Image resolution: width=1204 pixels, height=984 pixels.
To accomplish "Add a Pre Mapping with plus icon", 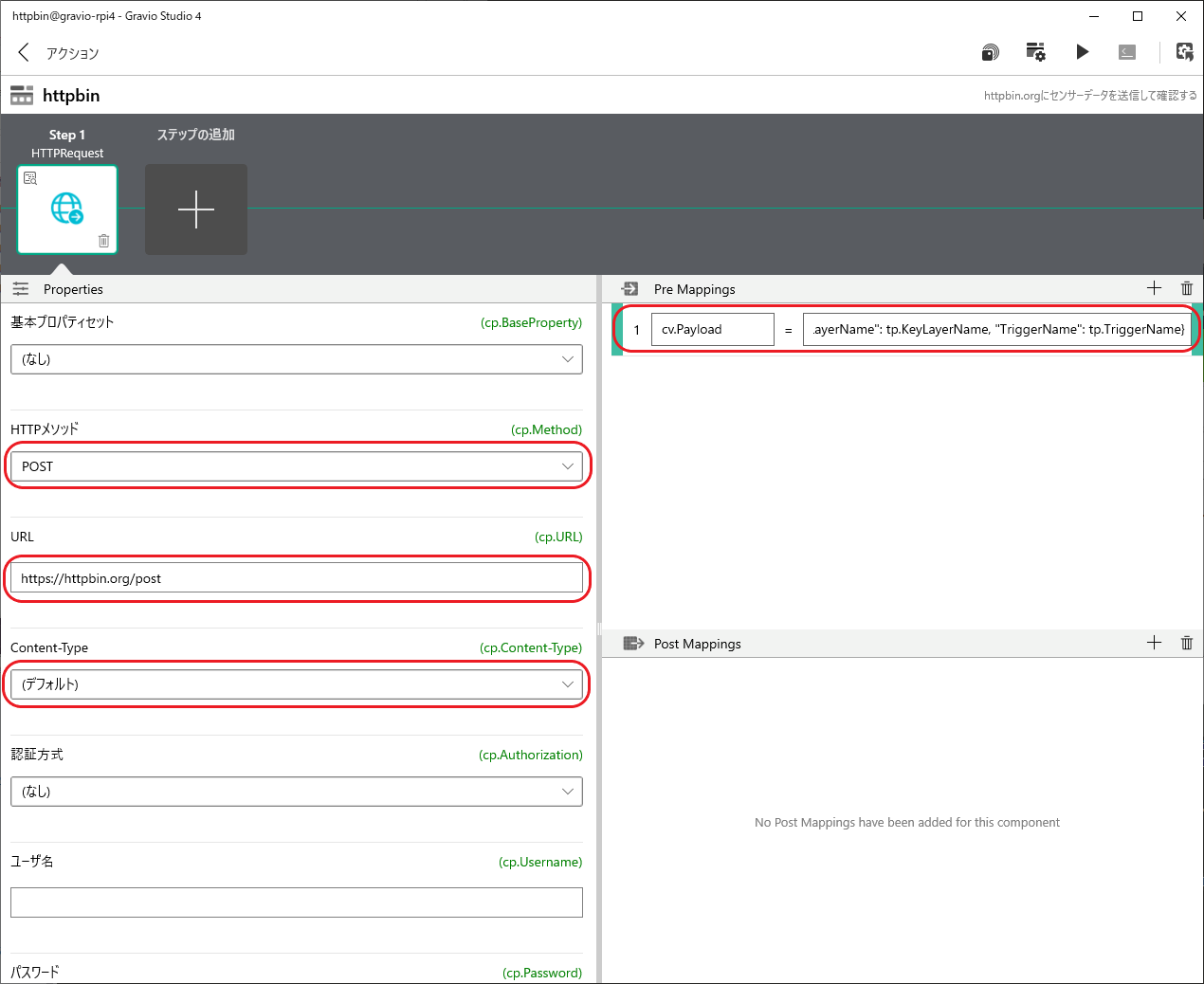I will (1154, 288).
